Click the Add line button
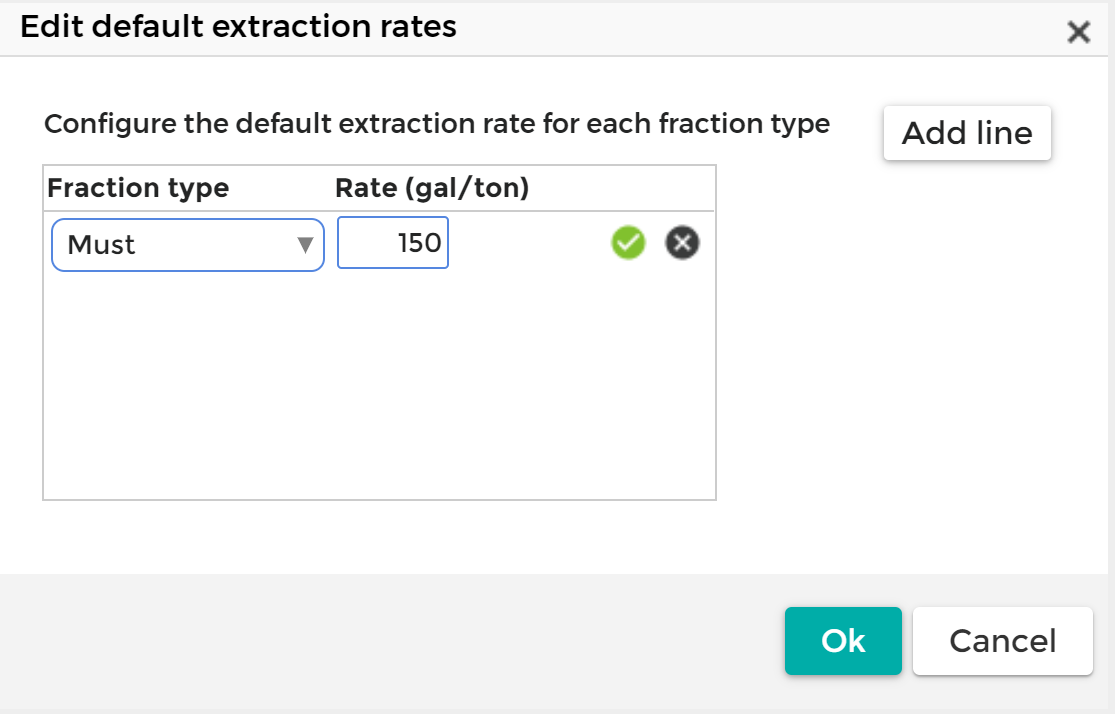The height and width of the screenshot is (714, 1115). tap(967, 133)
